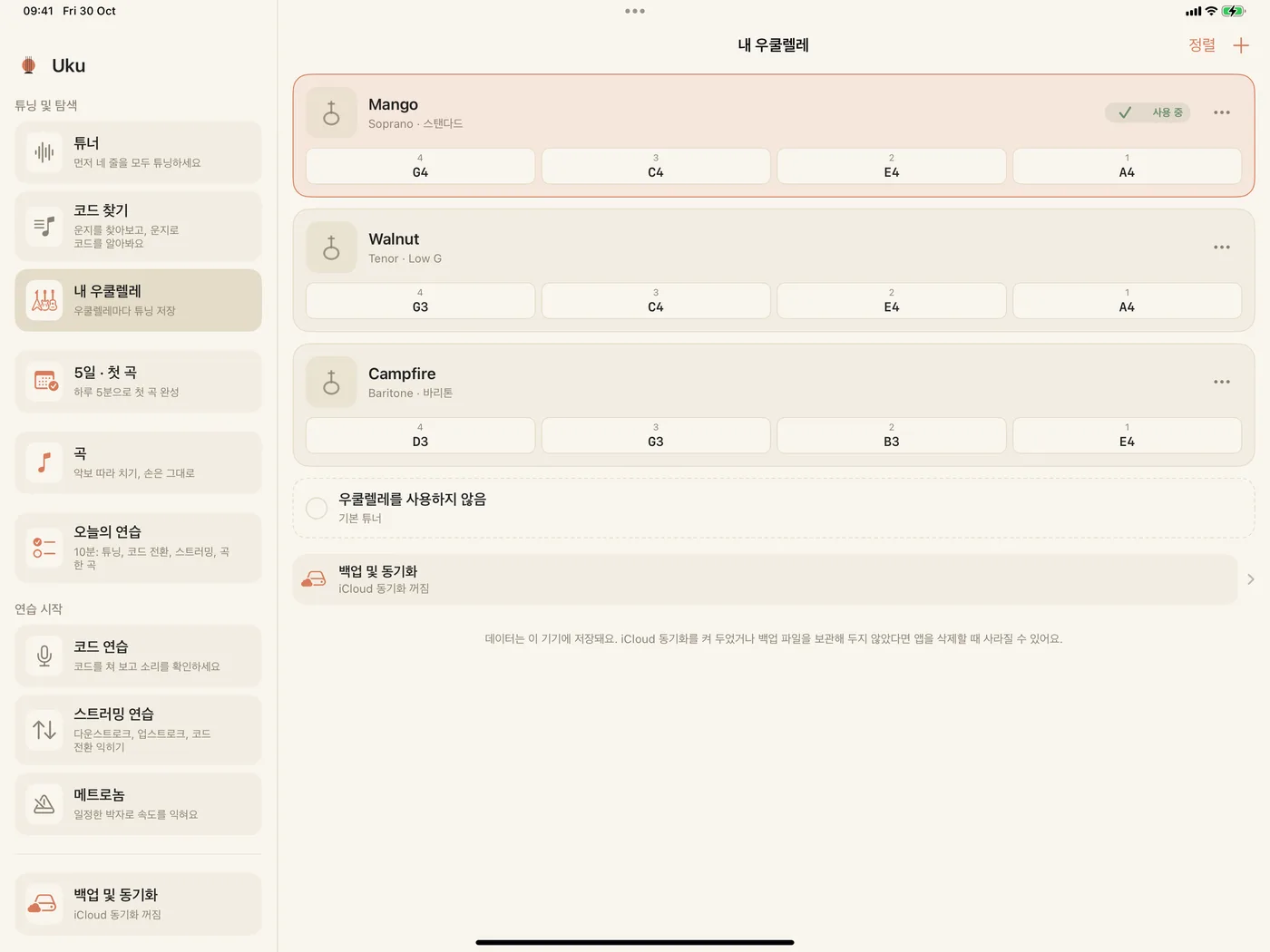The image size is (1270, 952).
Task: Open 튜너 in the sidebar
Action: click(138, 152)
